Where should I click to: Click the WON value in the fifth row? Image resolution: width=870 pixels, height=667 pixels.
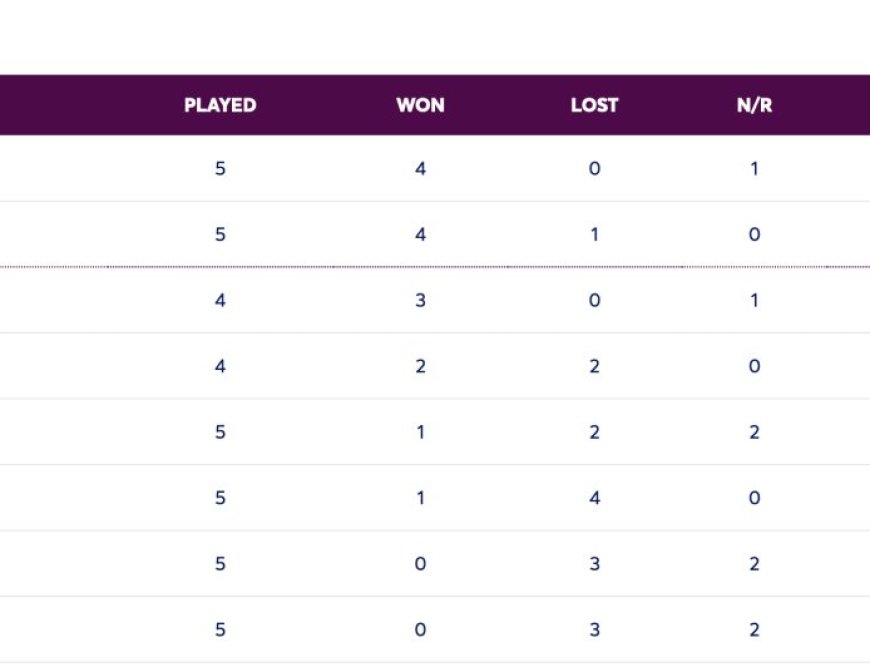point(420,433)
